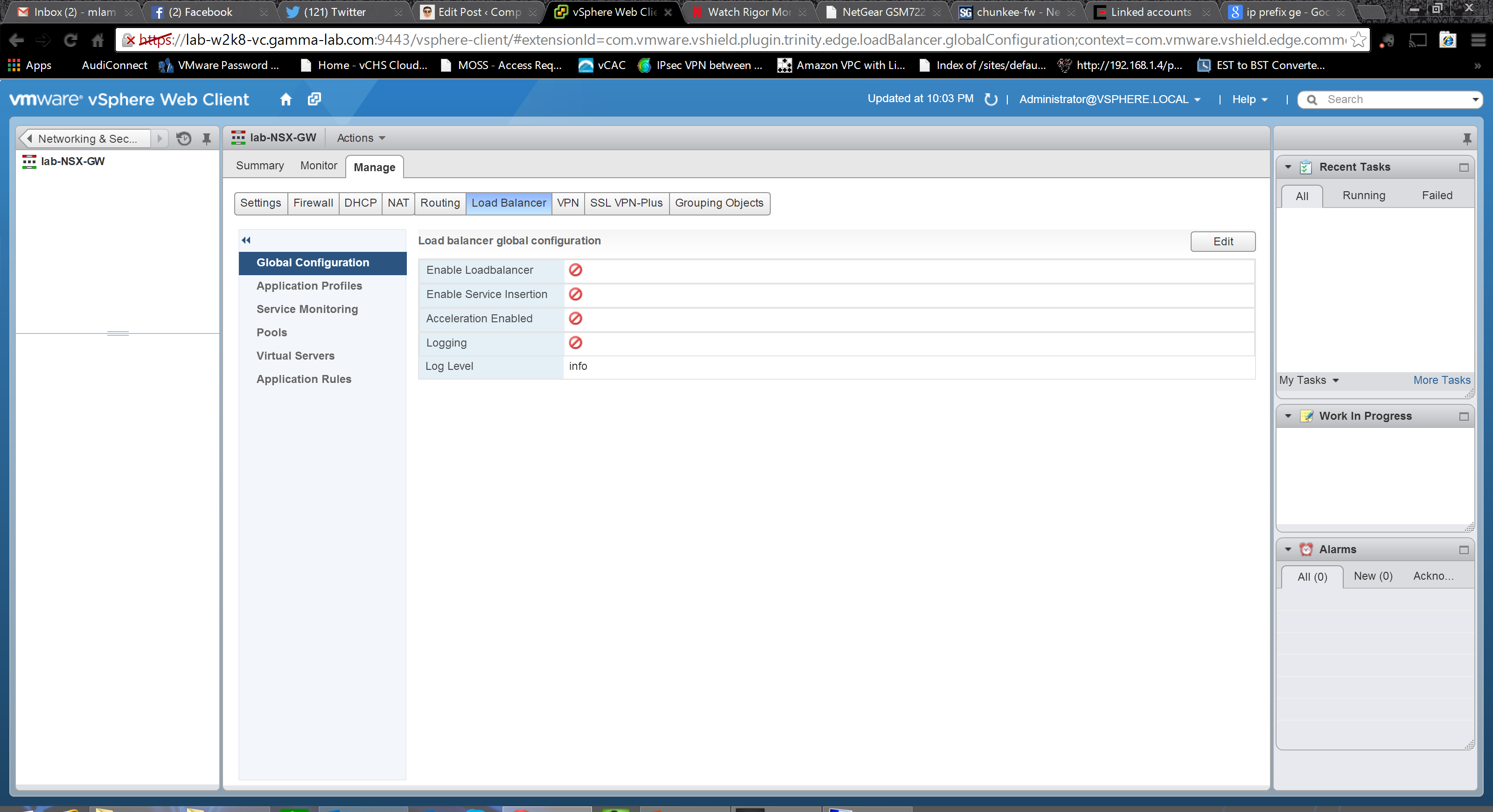
Task: Switch to the Firewall tab
Action: pyautogui.click(x=313, y=203)
